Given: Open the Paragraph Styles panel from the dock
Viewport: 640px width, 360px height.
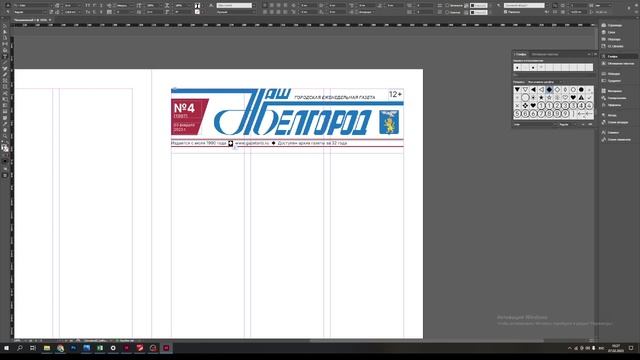Looking at the screenshot, I should click(x=618, y=122).
